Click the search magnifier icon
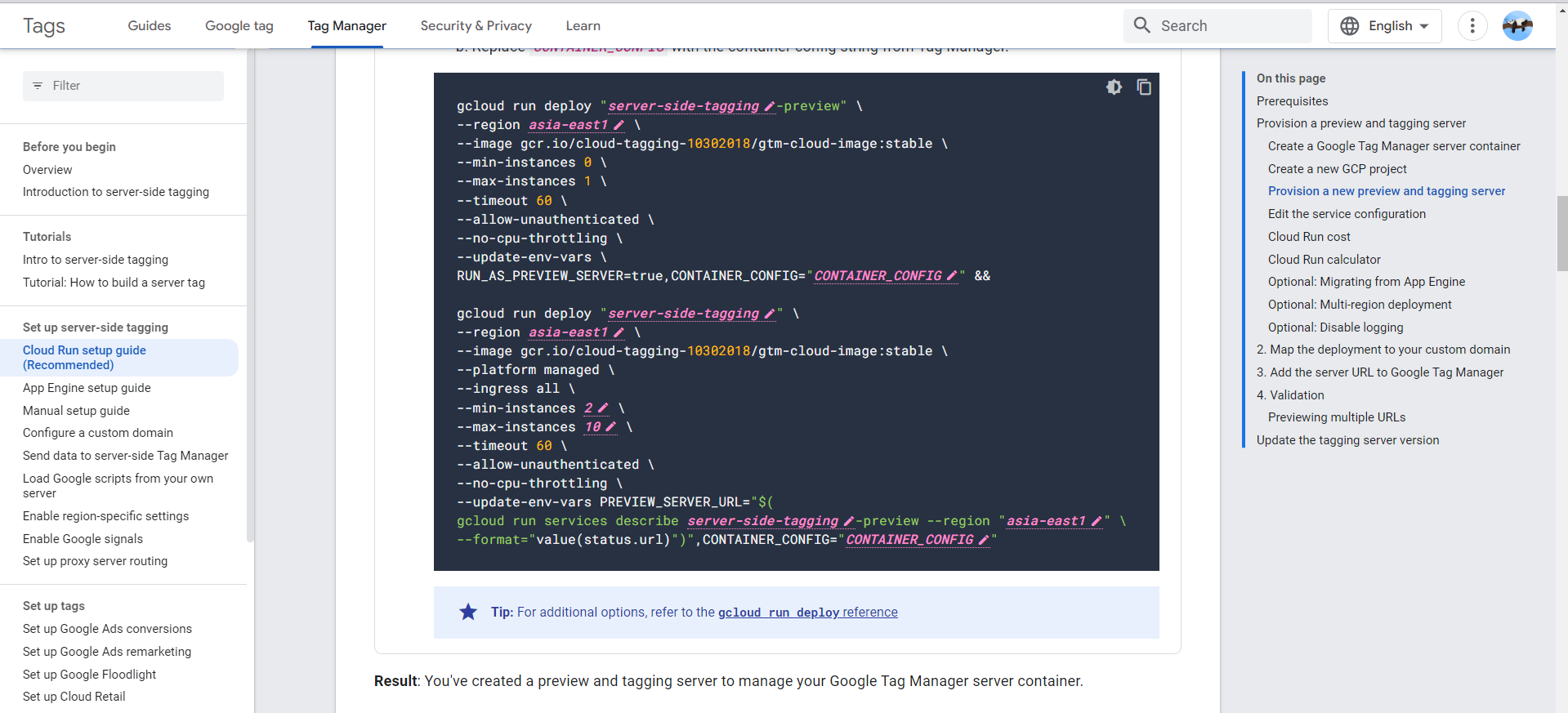This screenshot has height=713, width=1568. click(1141, 25)
